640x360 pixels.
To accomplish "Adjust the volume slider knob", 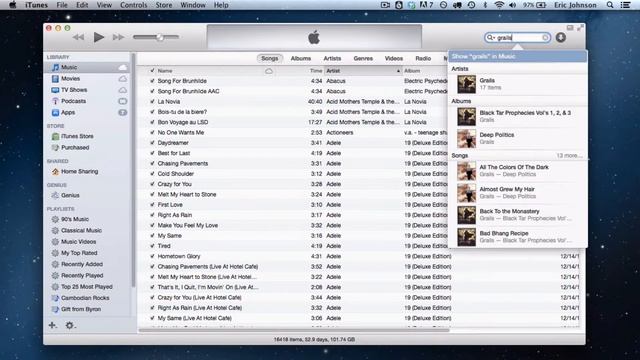I will tap(160, 37).
